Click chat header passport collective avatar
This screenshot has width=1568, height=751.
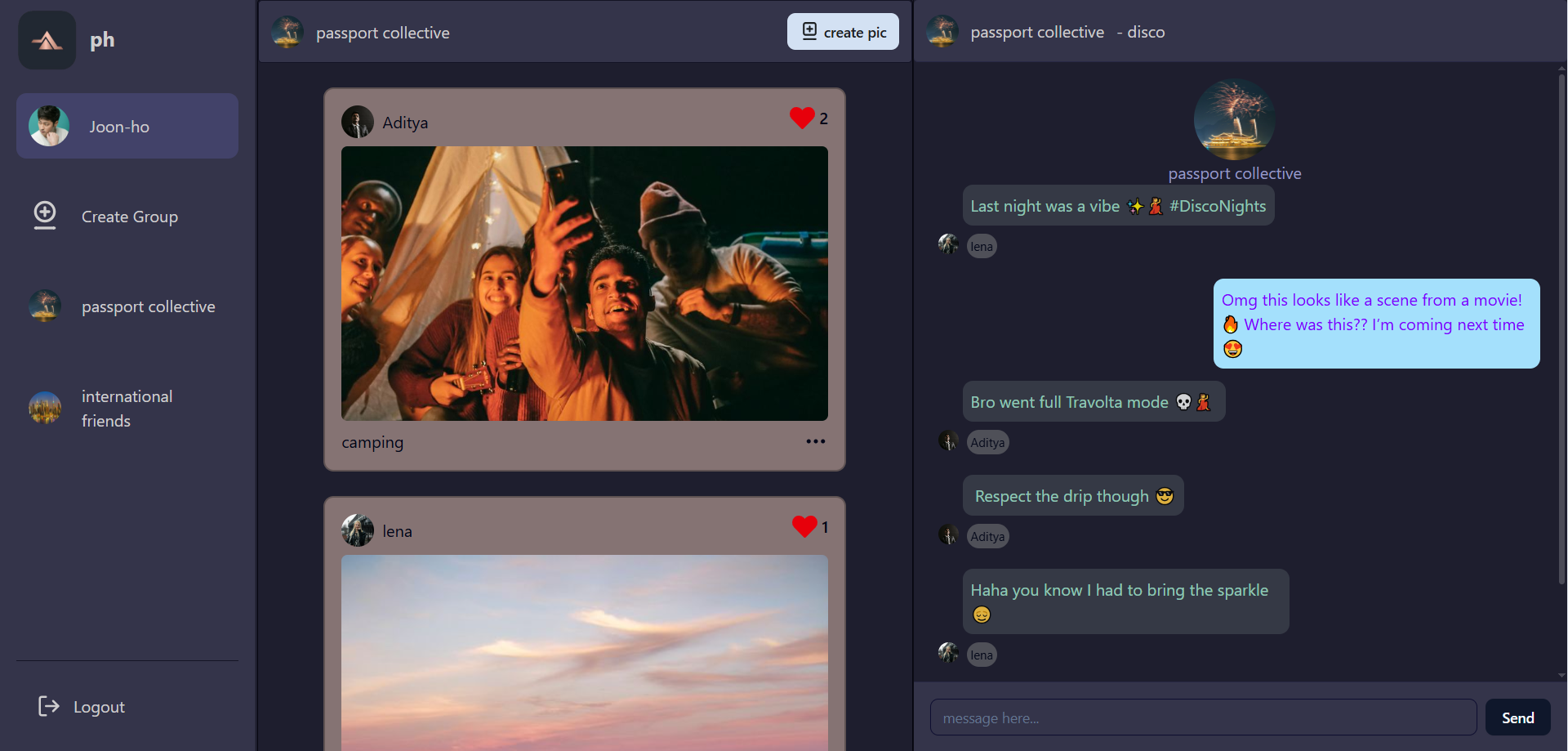942,32
